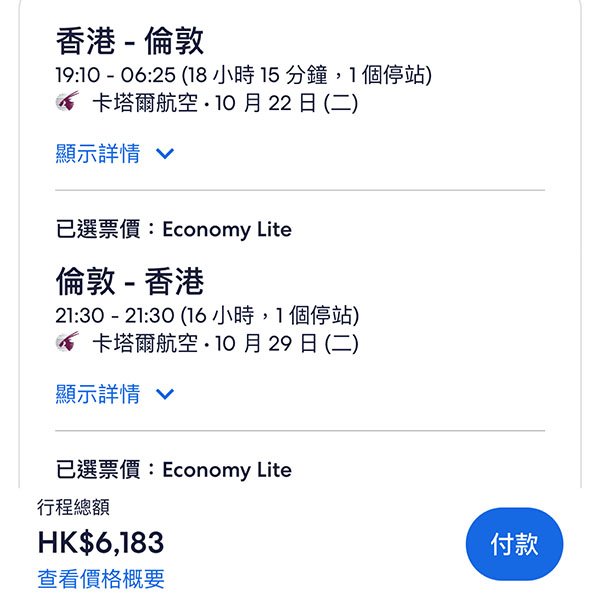Screen dimensions: 600x600
Task: Click the 10 月 29 日 return date
Action: click(x=262, y=344)
